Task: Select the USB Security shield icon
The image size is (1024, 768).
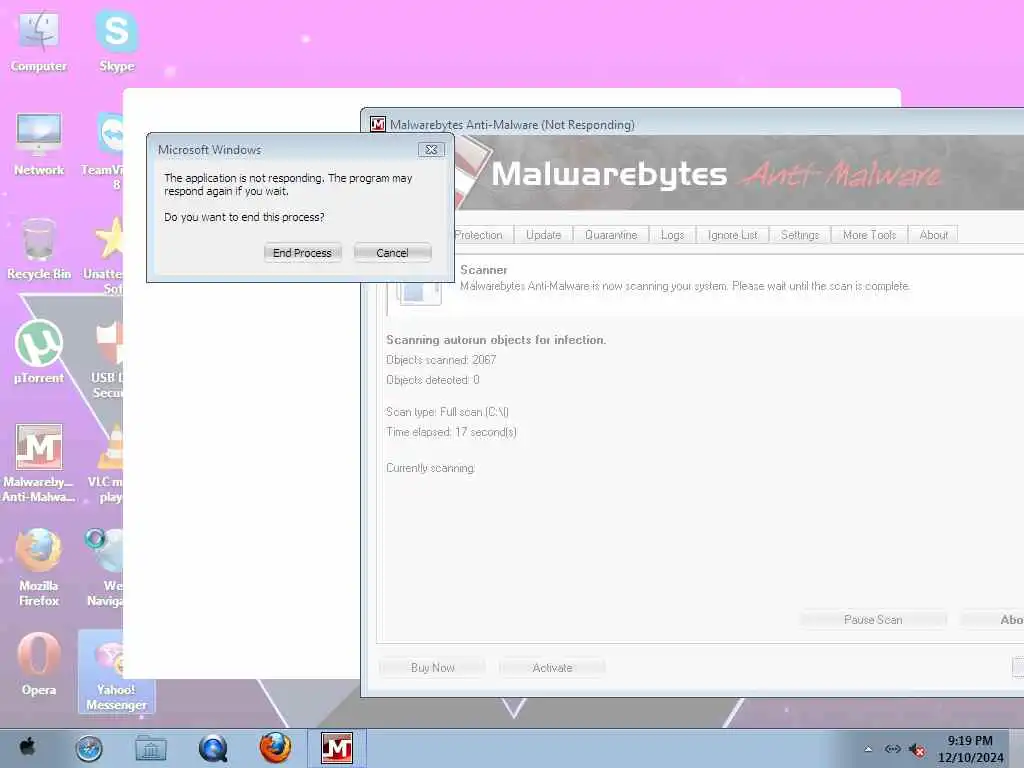Action: click(108, 360)
